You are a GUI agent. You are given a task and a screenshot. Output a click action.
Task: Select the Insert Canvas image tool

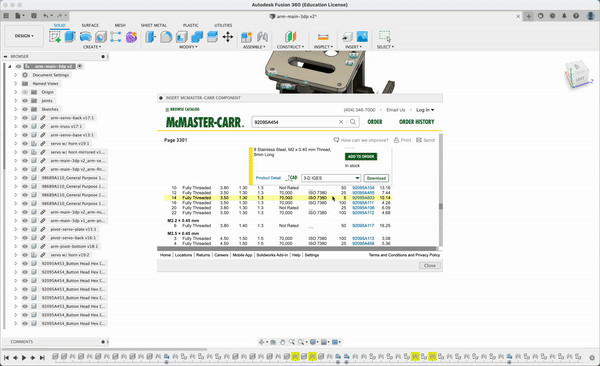coord(362,37)
